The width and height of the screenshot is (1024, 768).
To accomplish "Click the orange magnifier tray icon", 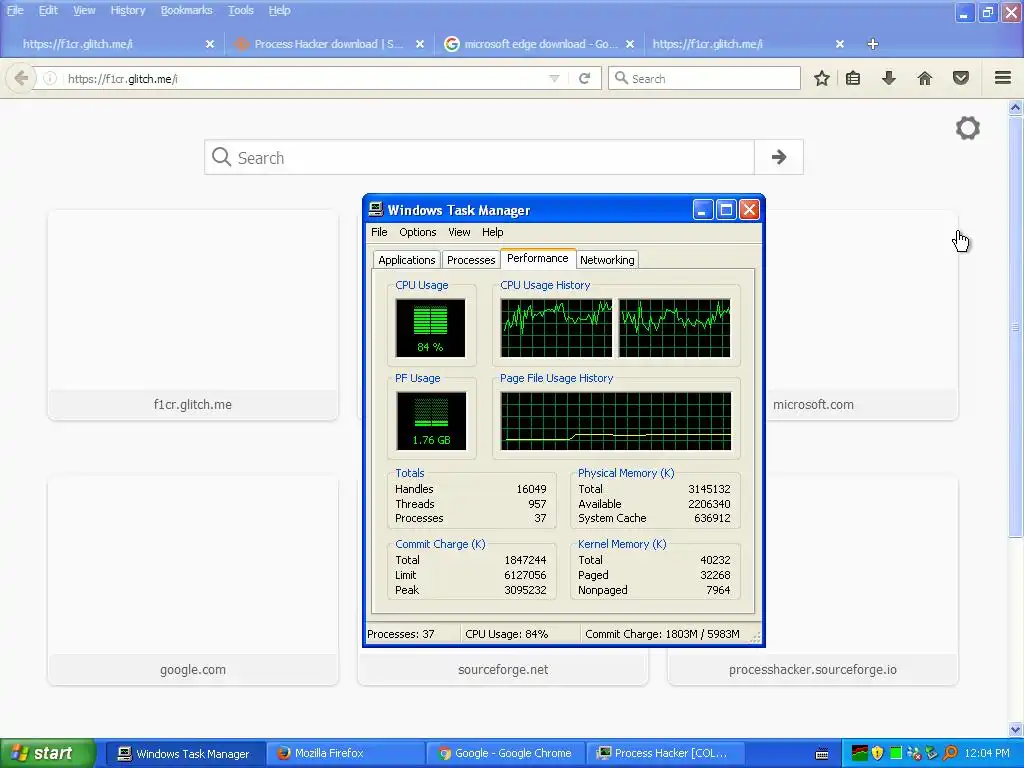I will [950, 753].
